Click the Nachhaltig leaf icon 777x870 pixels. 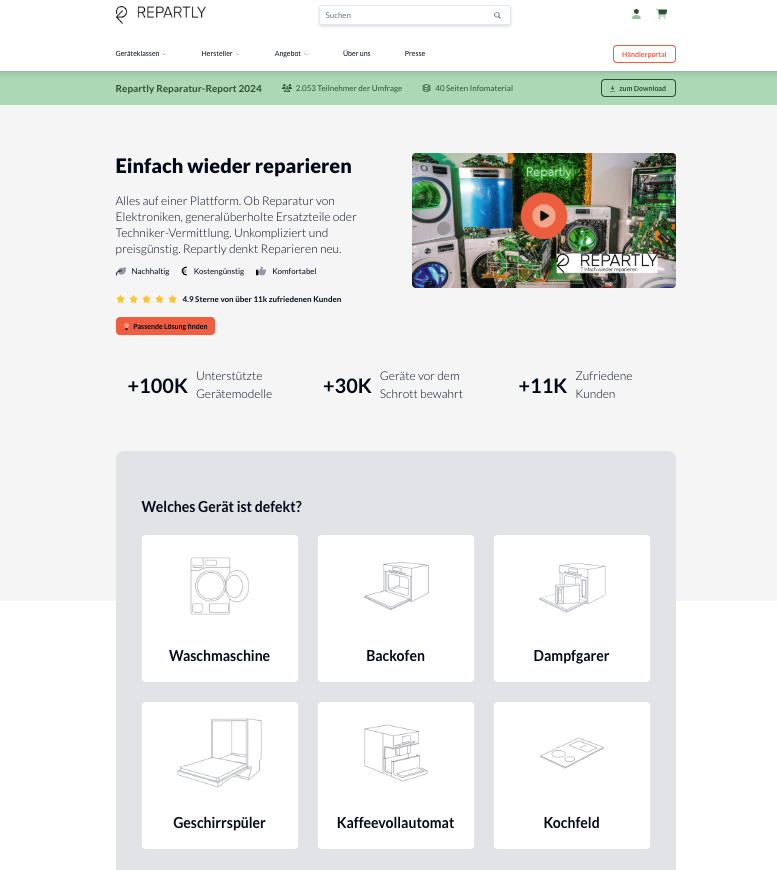coord(121,271)
